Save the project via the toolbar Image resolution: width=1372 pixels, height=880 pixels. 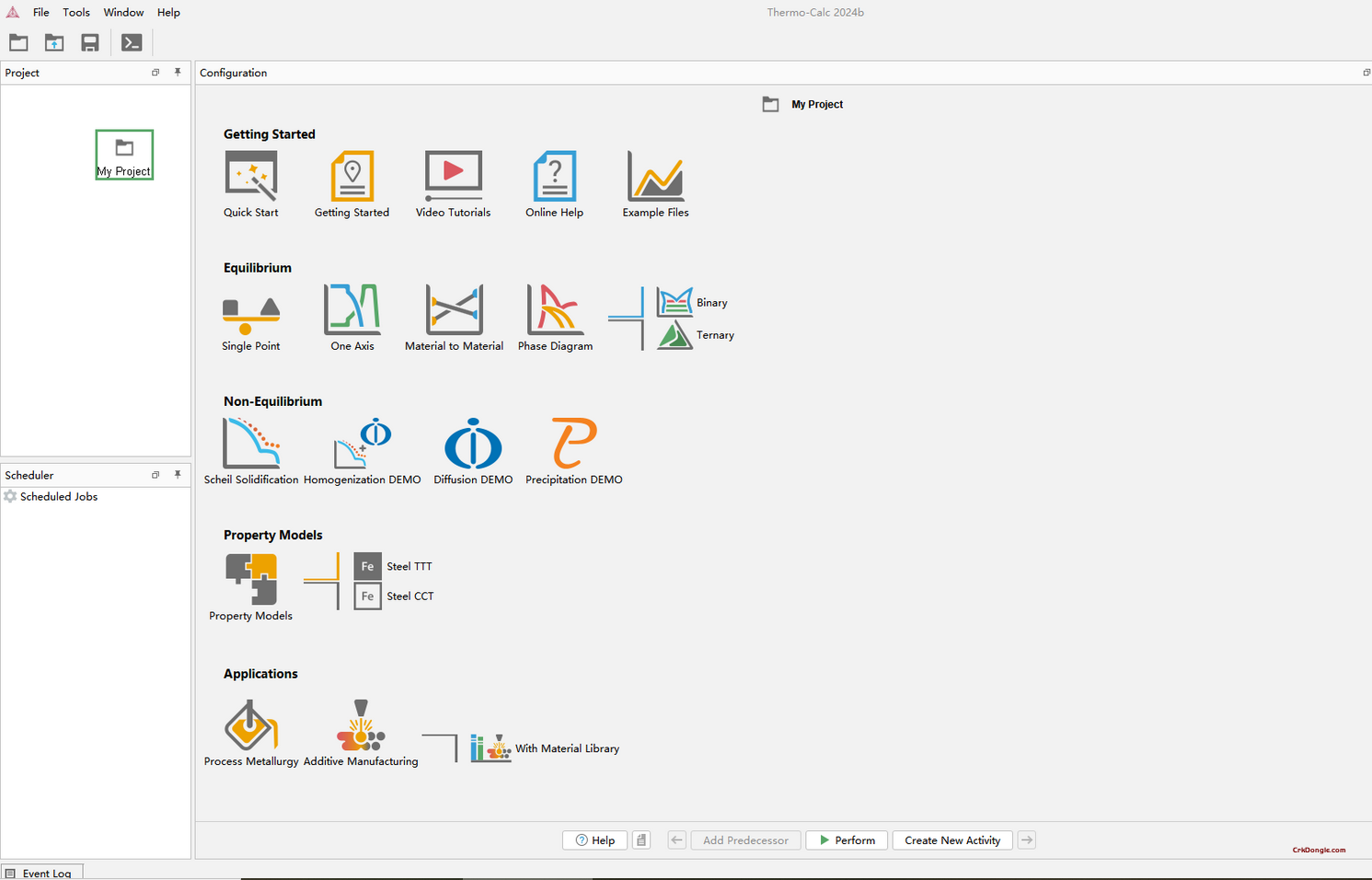click(x=89, y=42)
